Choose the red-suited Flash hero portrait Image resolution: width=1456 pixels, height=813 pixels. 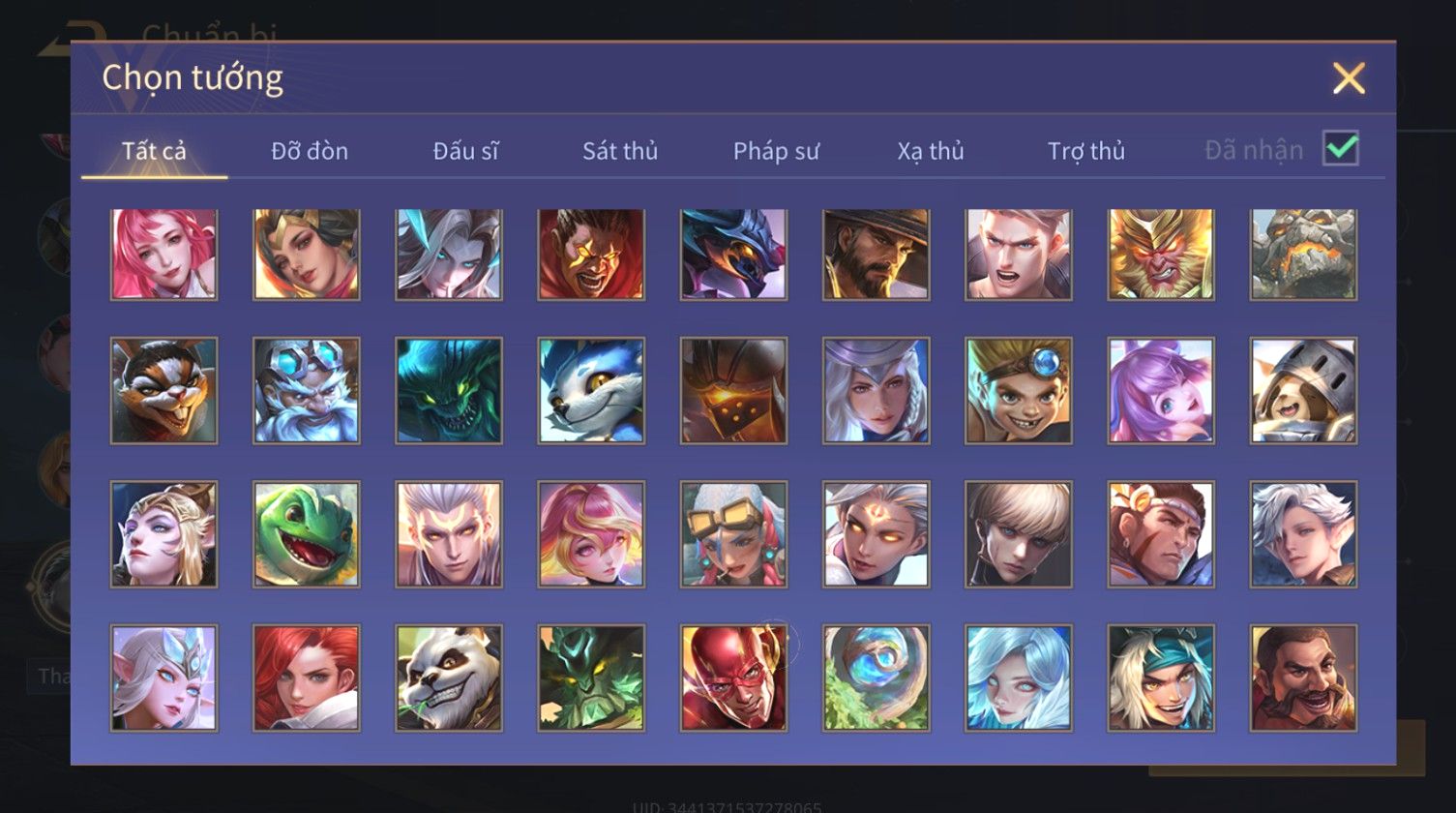click(x=733, y=677)
